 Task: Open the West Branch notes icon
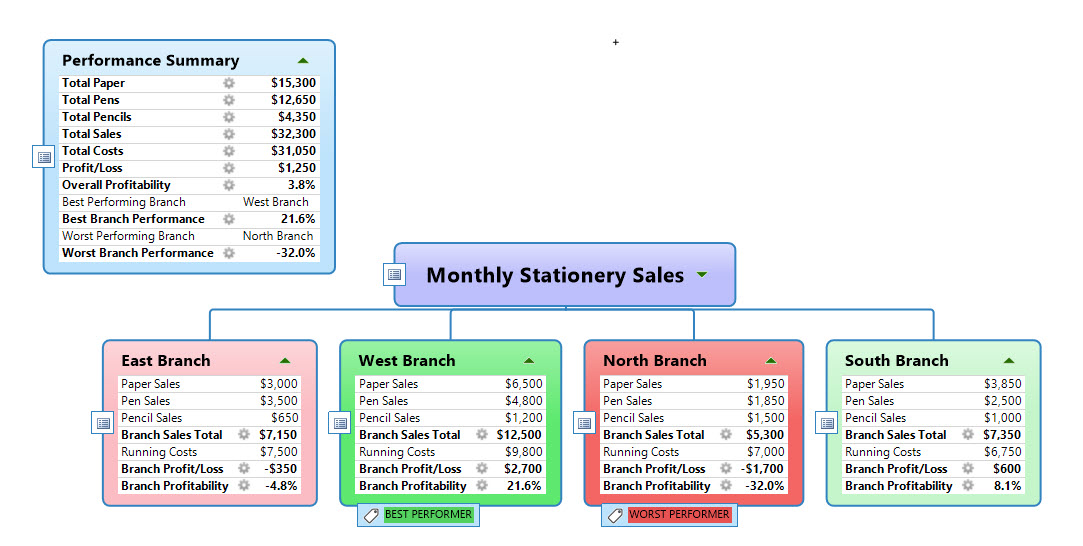pyautogui.click(x=340, y=423)
